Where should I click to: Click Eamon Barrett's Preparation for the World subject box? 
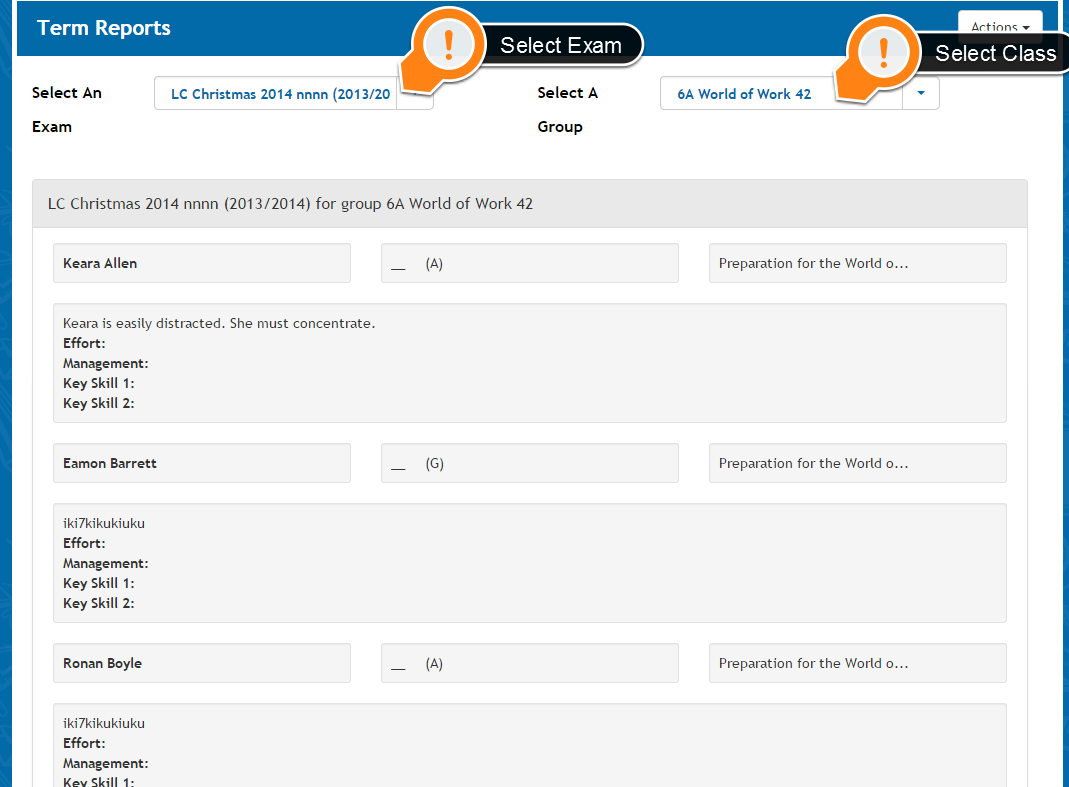pos(858,463)
